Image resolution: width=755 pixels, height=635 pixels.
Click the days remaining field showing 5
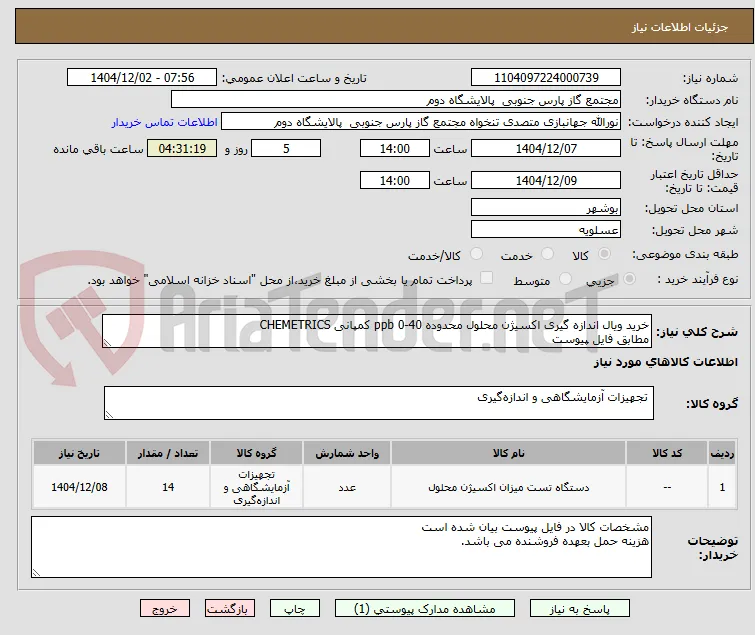coord(286,148)
